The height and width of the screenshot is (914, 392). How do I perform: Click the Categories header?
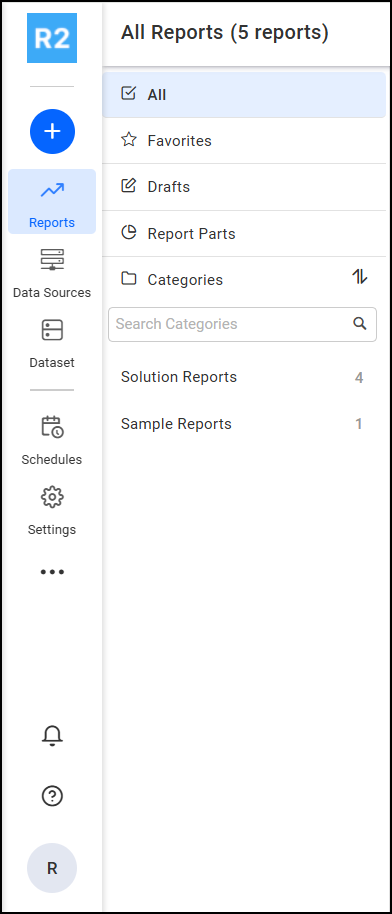[x=185, y=280]
